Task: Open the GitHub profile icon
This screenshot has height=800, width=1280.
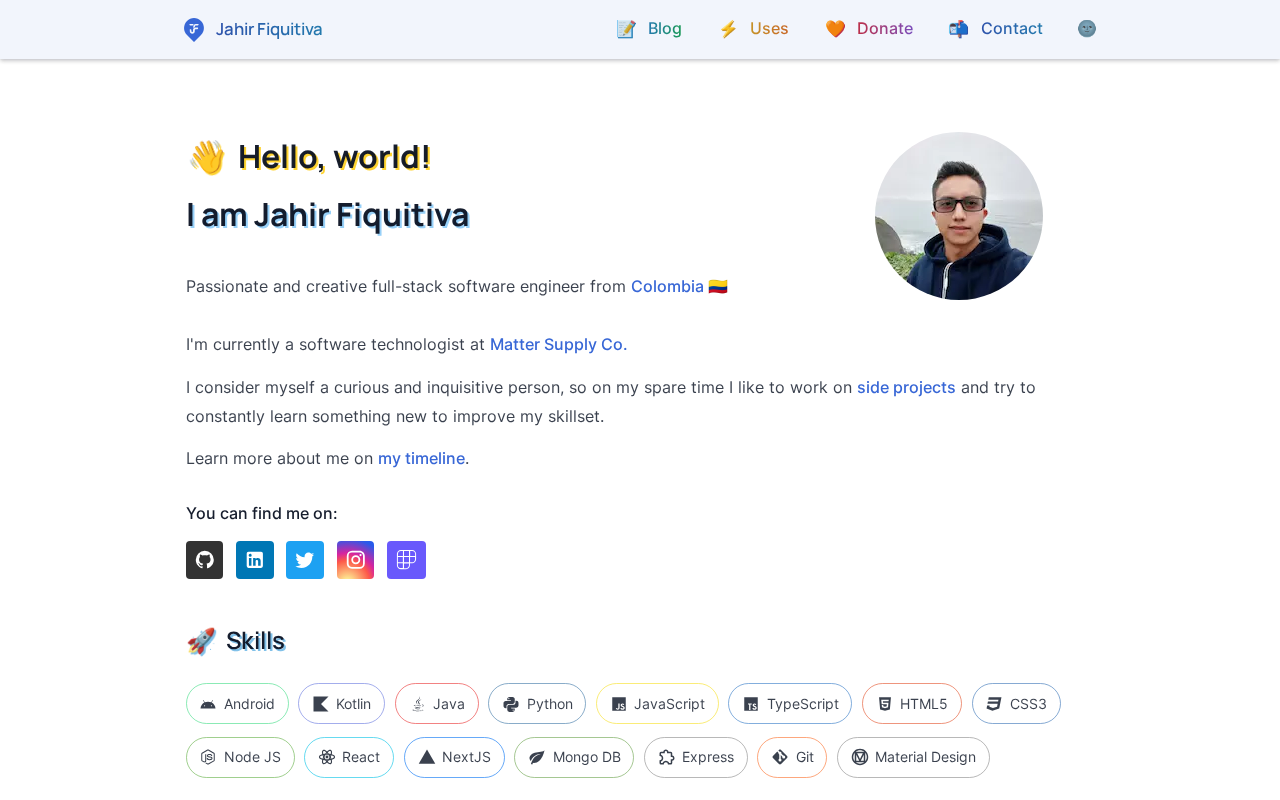Action: 204,560
